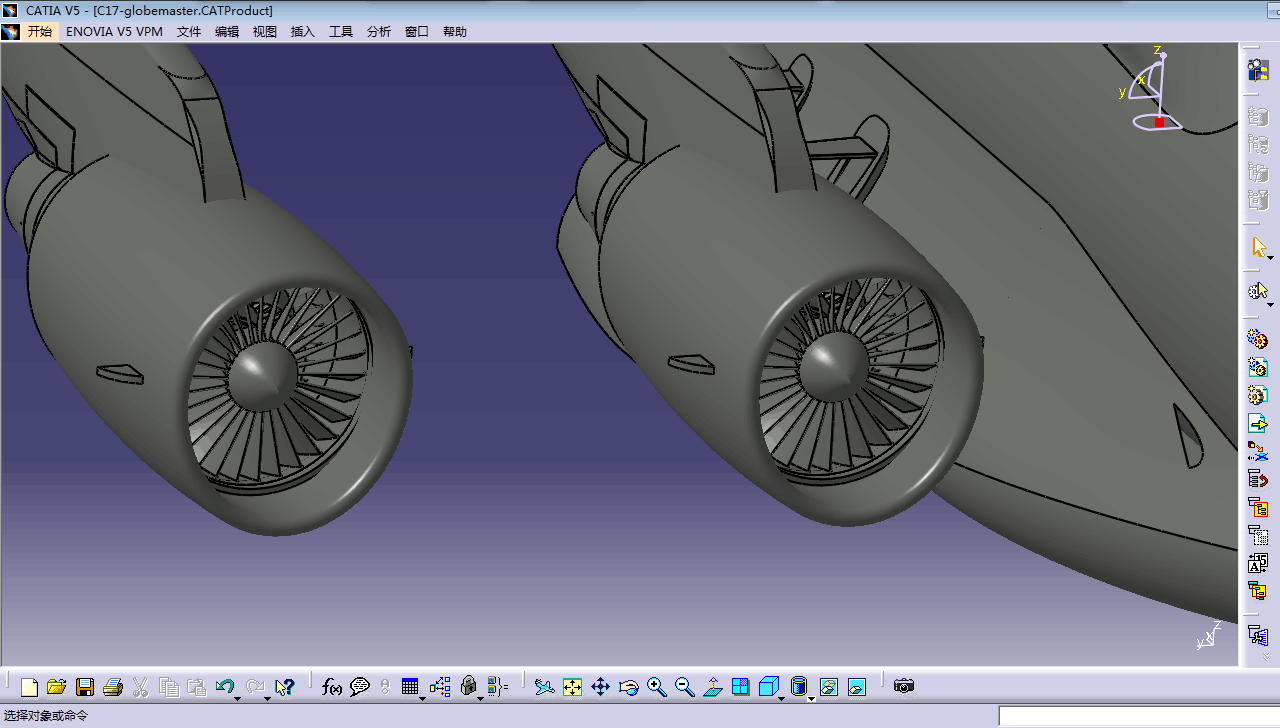The width and height of the screenshot is (1280, 728).
Task: Click the command input field in status bar
Action: [1138, 716]
